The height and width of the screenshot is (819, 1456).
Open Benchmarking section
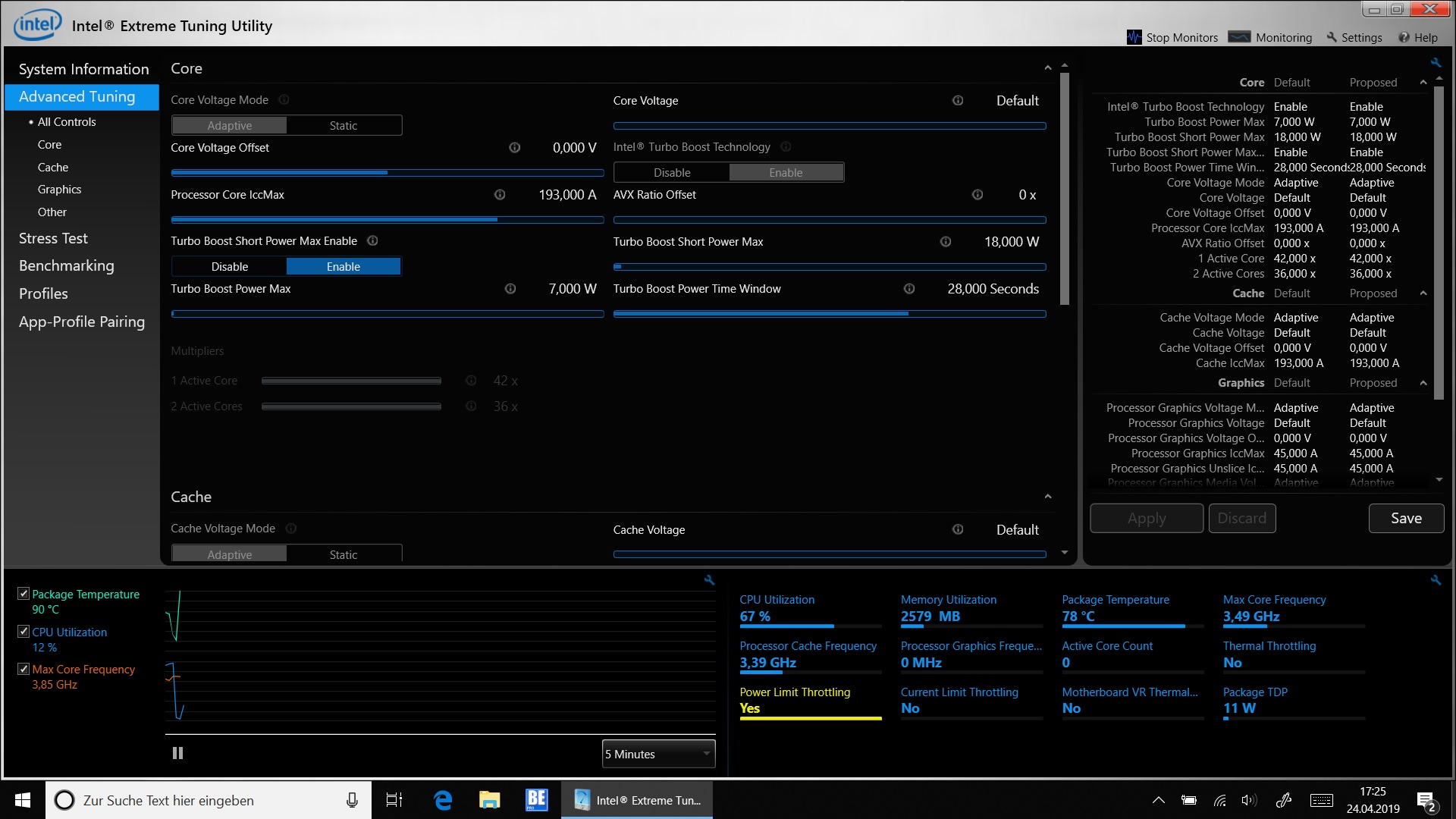pyautogui.click(x=67, y=266)
